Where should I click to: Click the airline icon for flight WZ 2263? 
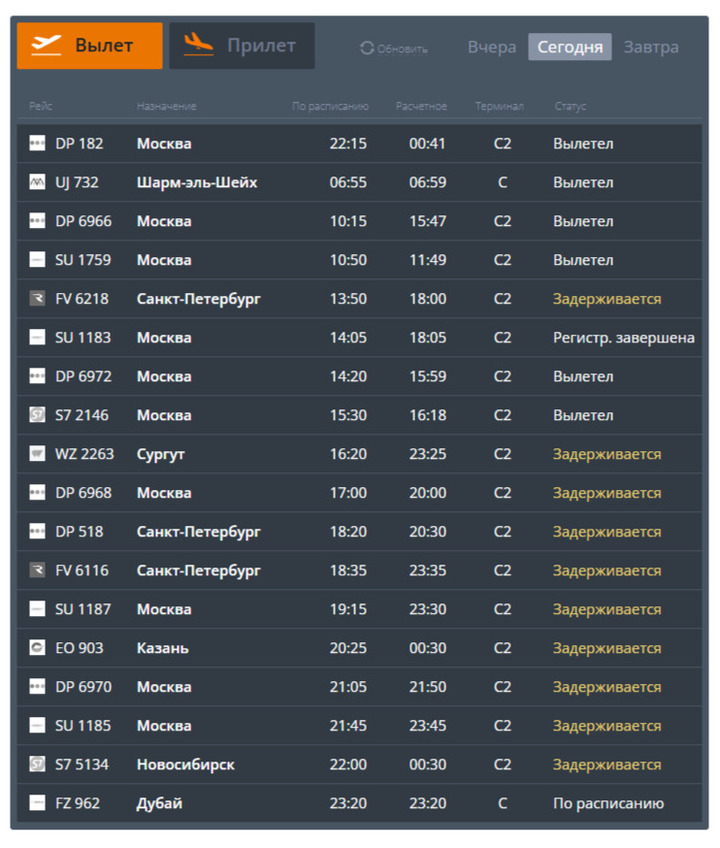click(37, 454)
